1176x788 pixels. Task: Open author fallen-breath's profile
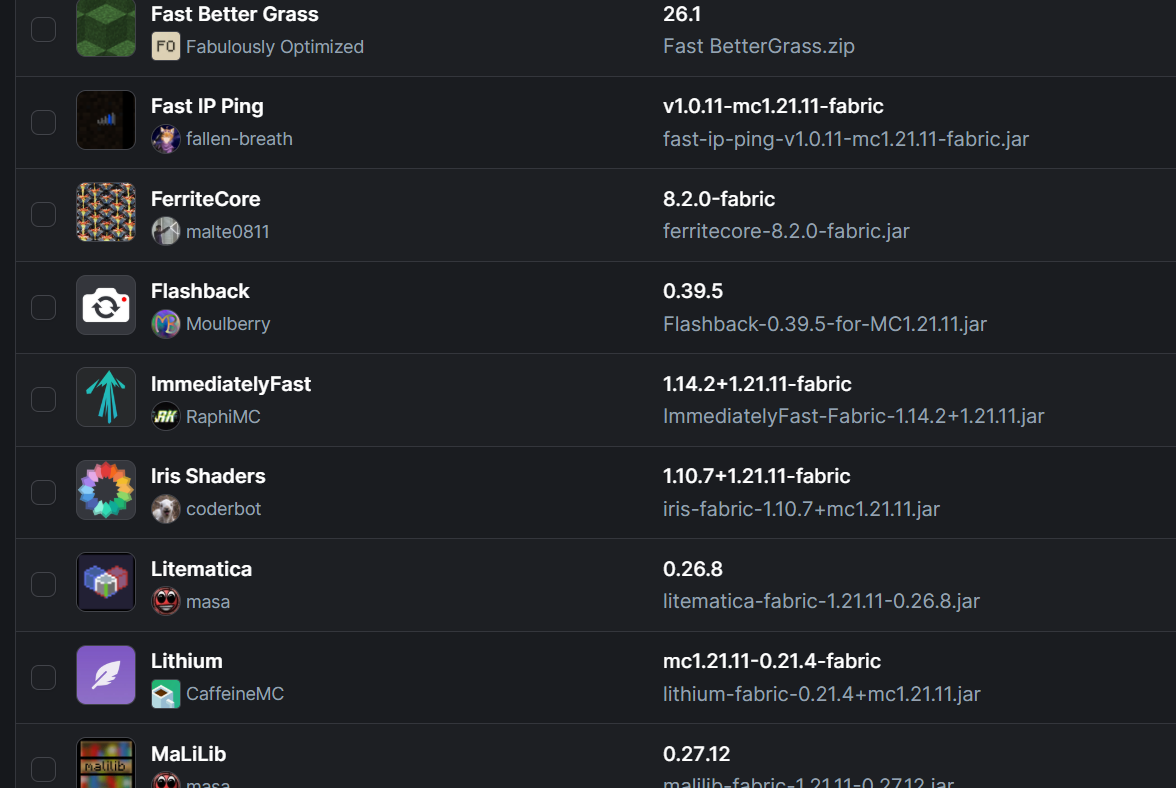coord(239,139)
